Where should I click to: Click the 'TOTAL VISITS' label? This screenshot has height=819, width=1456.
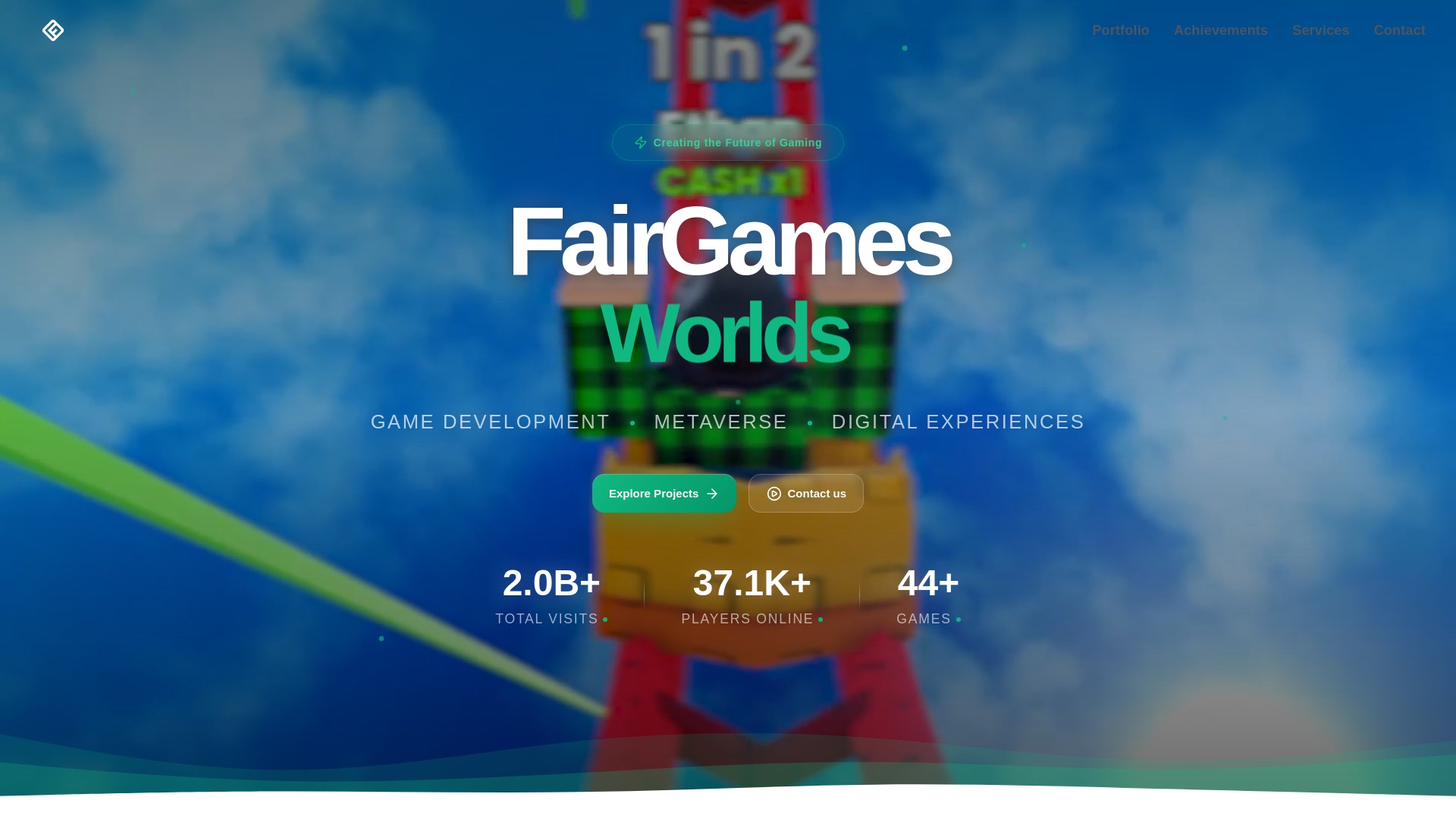click(547, 619)
